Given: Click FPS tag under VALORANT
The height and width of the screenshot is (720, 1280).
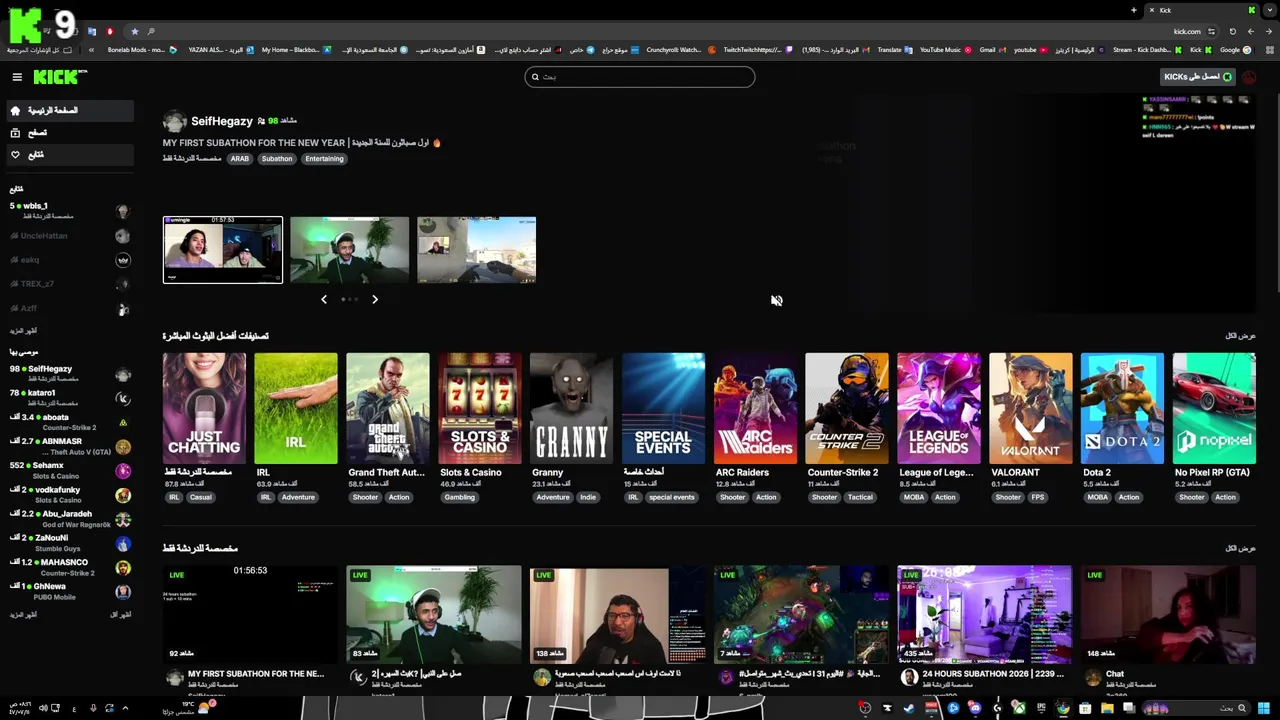Looking at the screenshot, I should 1038,497.
